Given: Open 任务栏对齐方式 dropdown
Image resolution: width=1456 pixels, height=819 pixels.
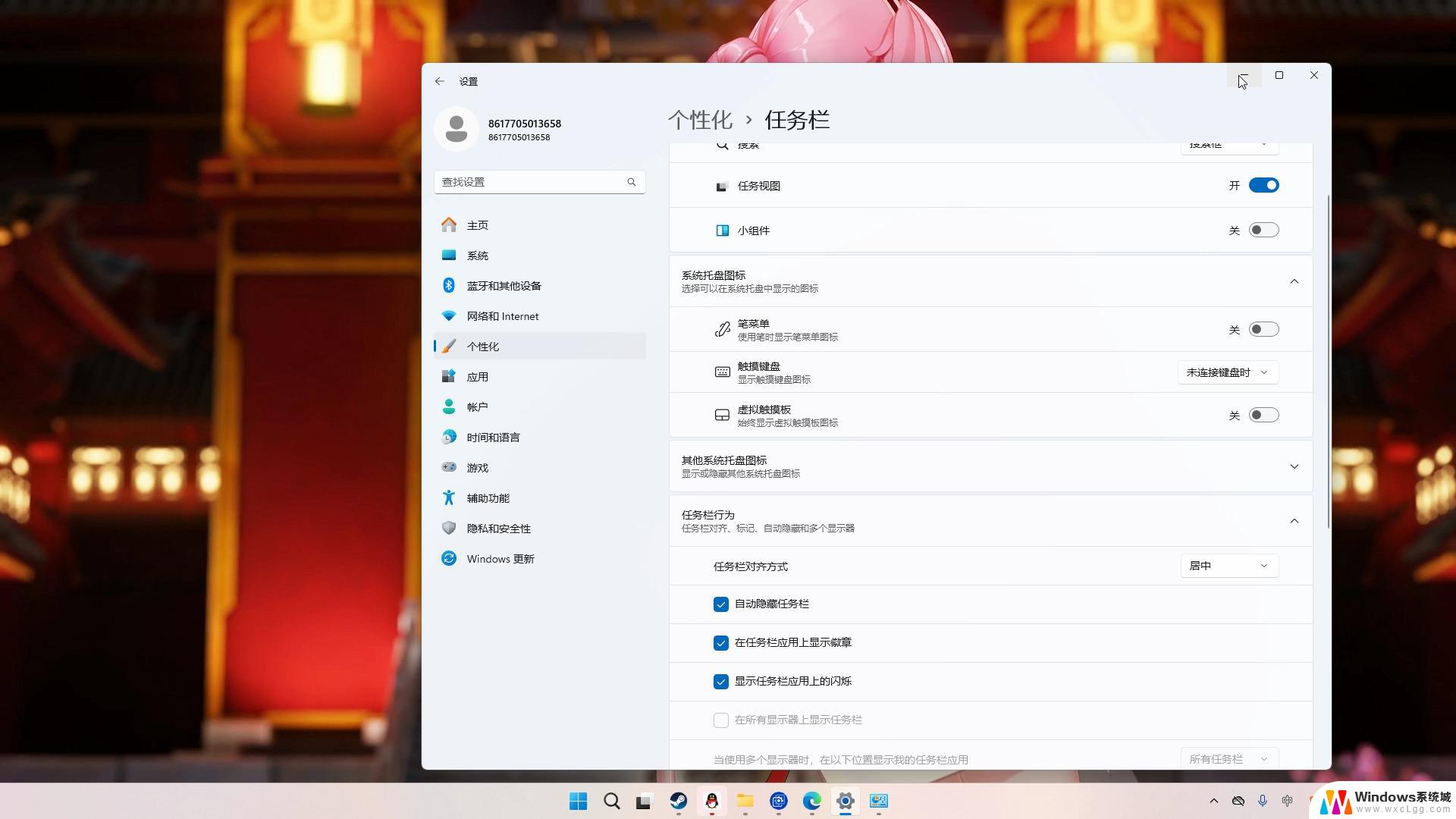Looking at the screenshot, I should coord(1227,566).
